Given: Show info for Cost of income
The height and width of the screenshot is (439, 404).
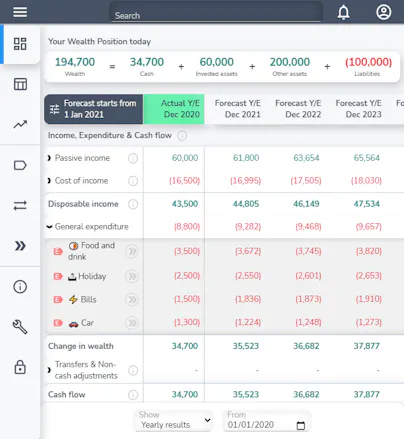Looking at the screenshot, I should pyautogui.click(x=133, y=181).
